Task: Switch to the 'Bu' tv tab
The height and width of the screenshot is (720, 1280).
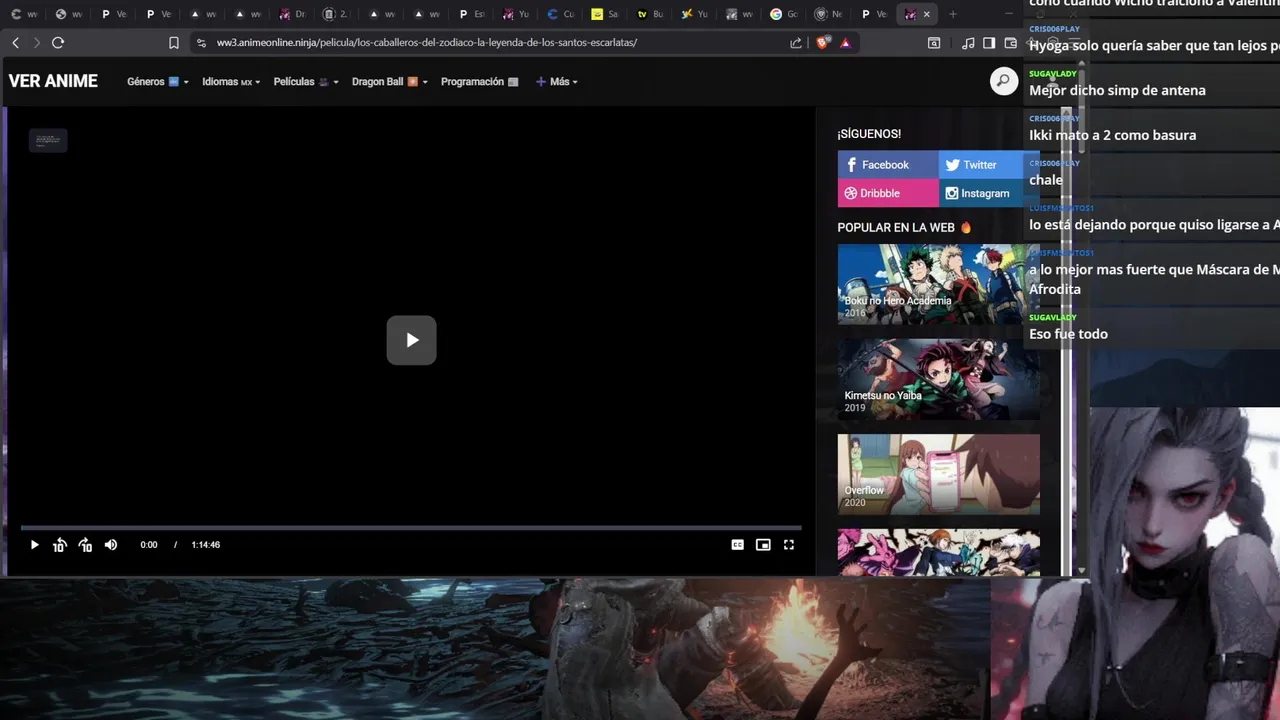Action: pos(649,14)
